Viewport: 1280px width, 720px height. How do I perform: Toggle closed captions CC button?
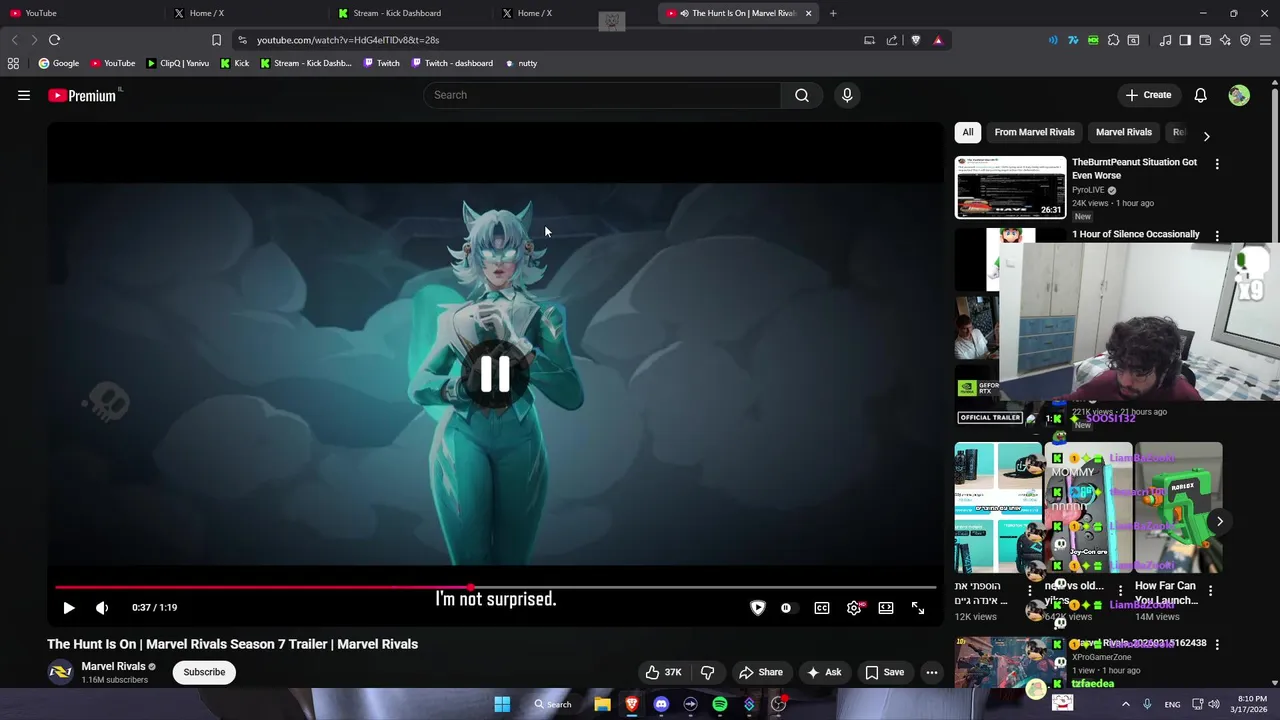[822, 608]
